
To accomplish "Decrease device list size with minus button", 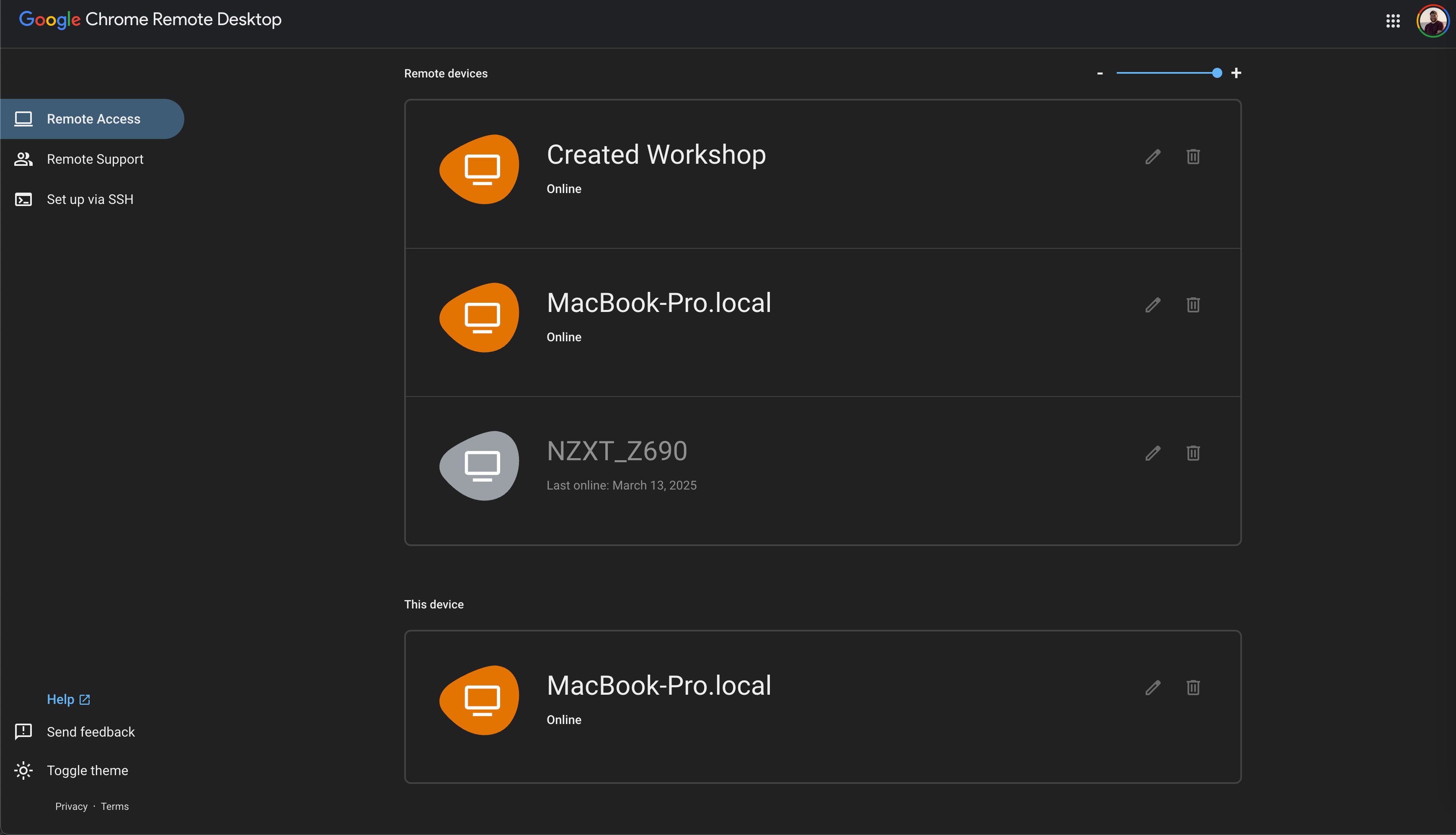I will [1100, 73].
